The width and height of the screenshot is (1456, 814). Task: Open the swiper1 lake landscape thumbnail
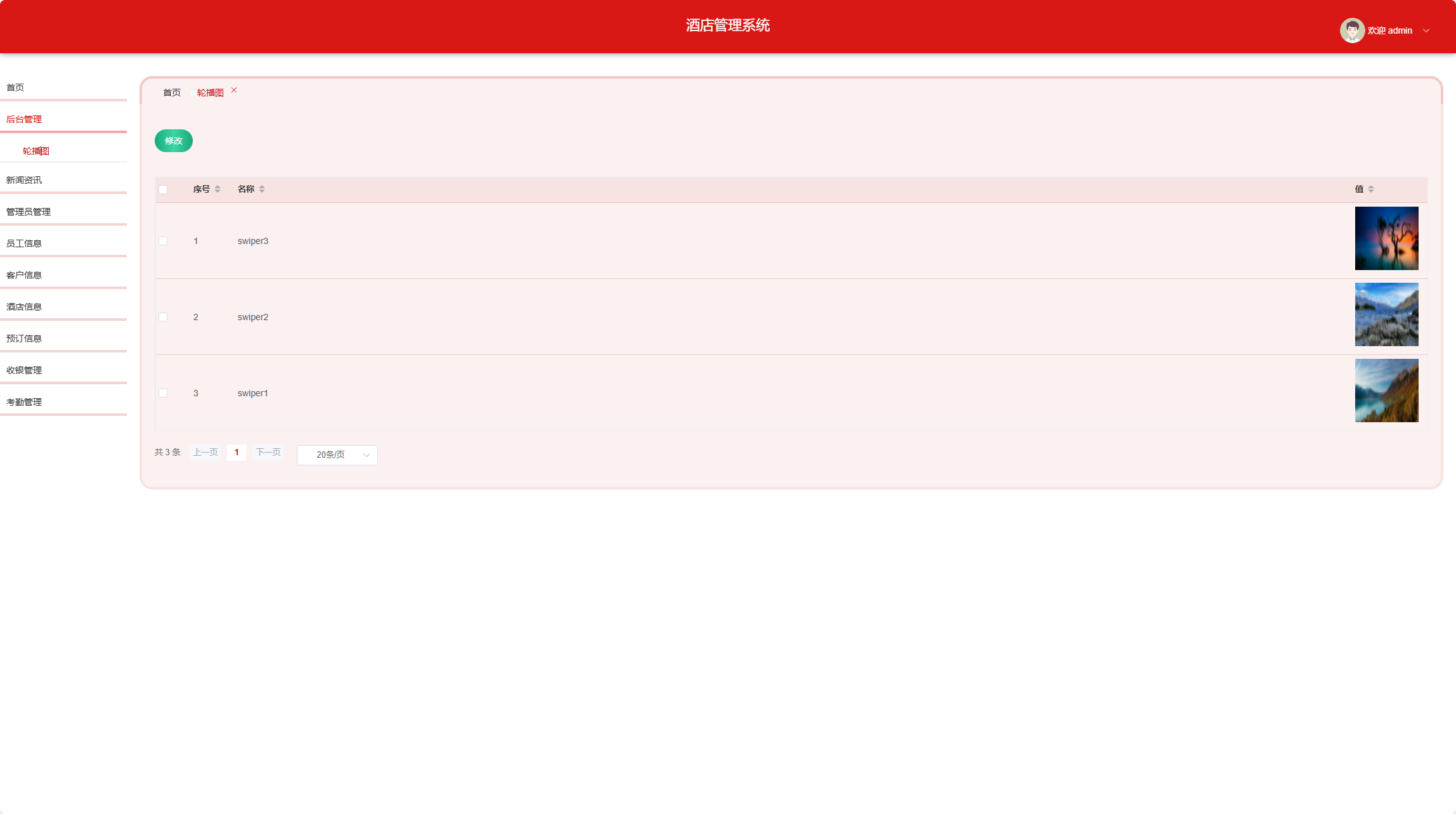point(1386,391)
